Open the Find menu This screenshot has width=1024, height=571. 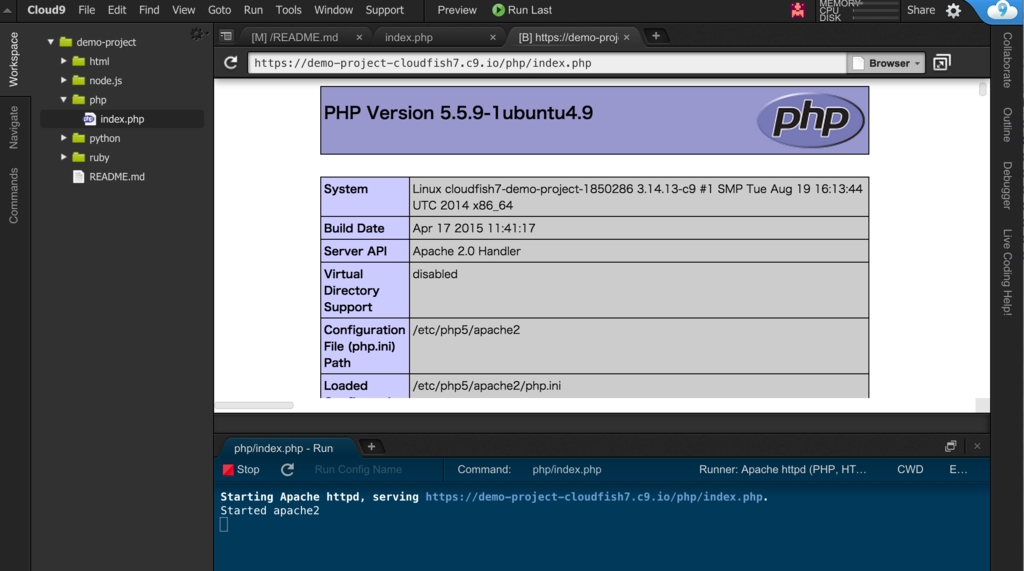tap(149, 10)
